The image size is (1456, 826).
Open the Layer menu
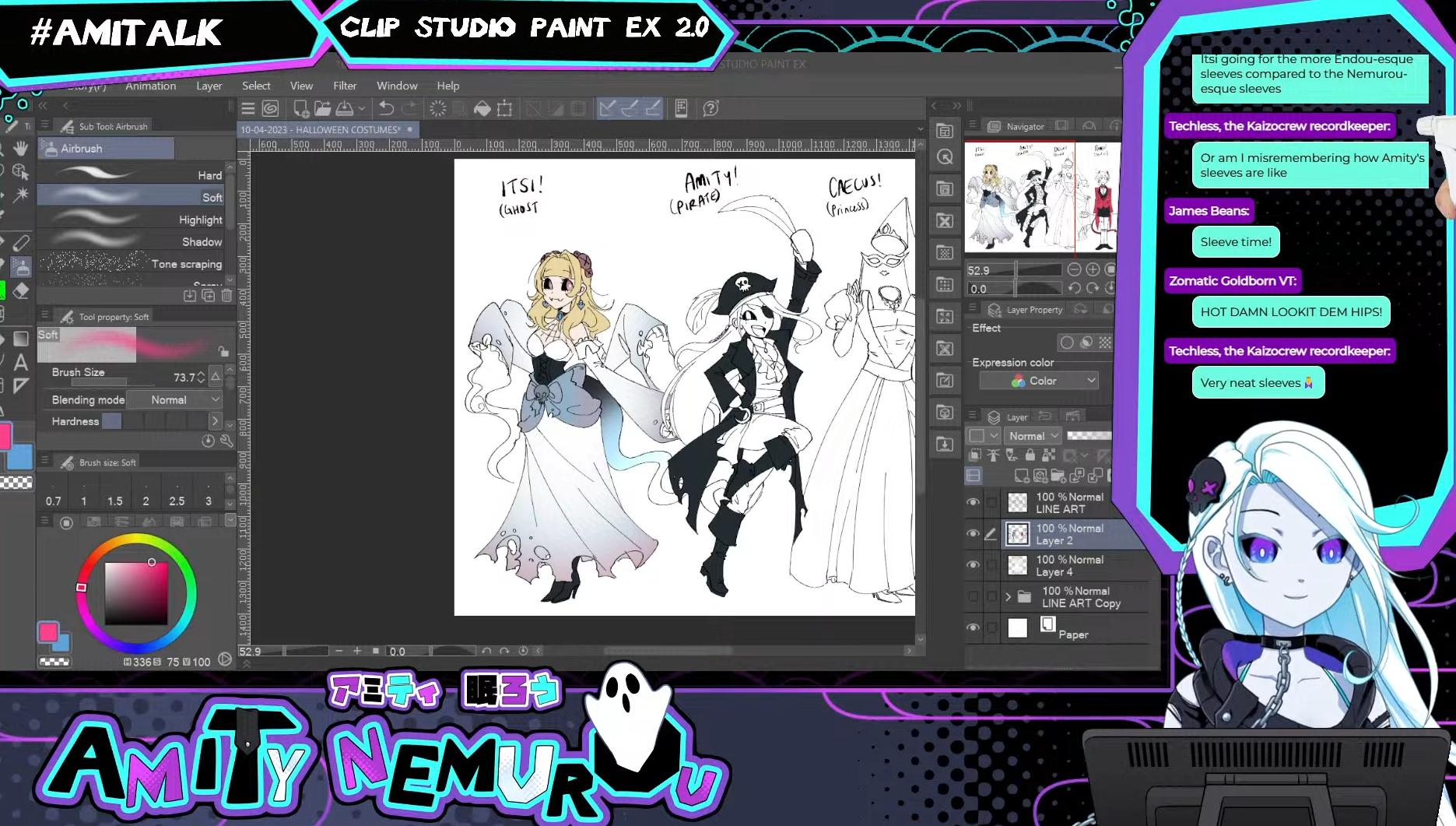click(209, 86)
